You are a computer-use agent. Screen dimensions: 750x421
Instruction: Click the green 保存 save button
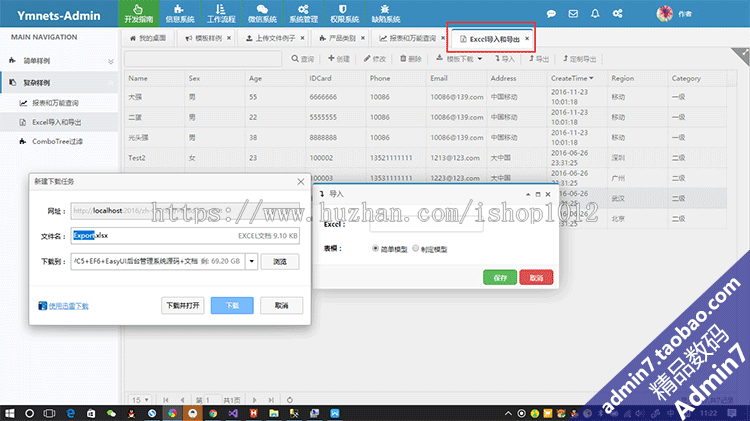[500, 277]
